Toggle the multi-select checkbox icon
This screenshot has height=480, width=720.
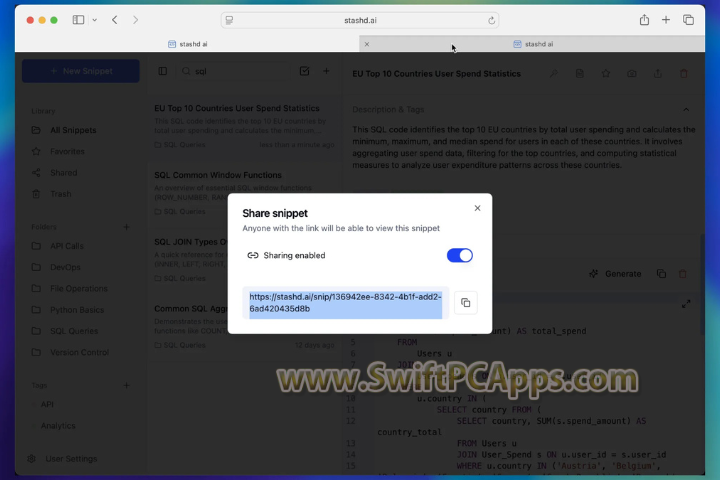click(305, 71)
